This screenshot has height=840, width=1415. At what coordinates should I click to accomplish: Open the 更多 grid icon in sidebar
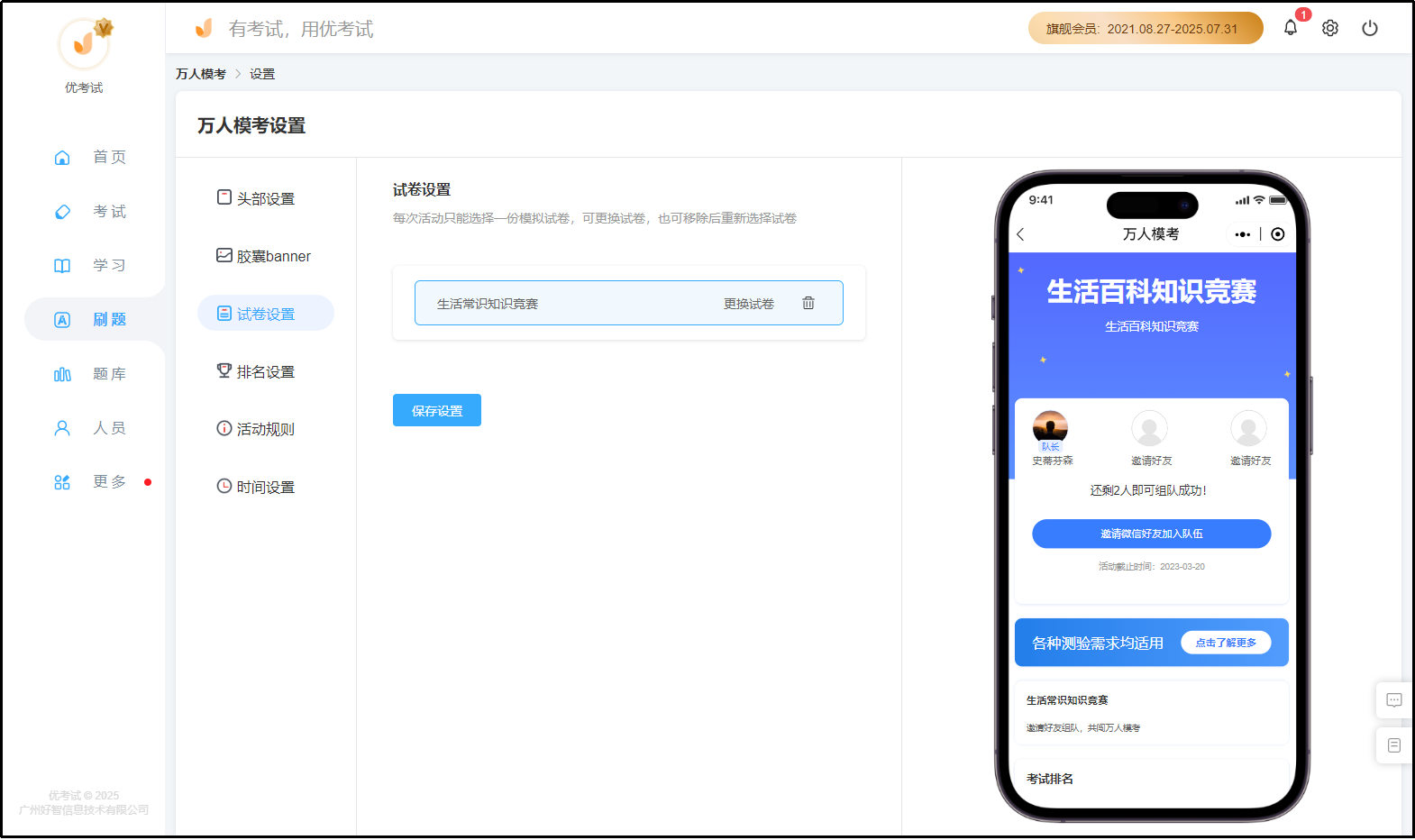pos(62,482)
